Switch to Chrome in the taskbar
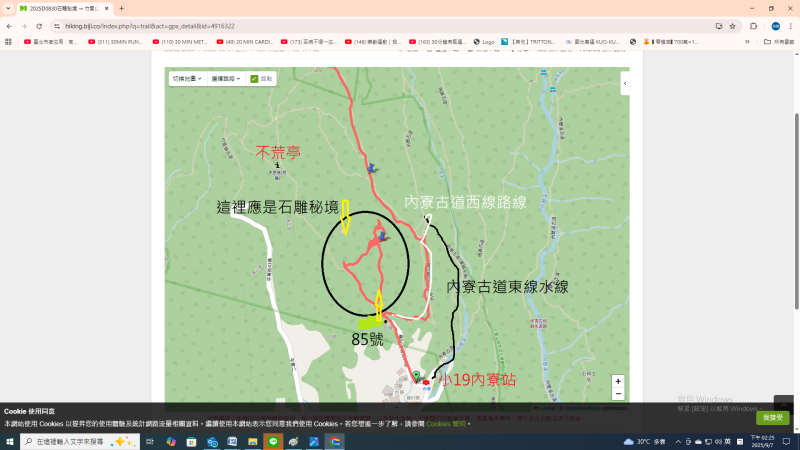Viewport: 800px width, 450px height. 335,441
